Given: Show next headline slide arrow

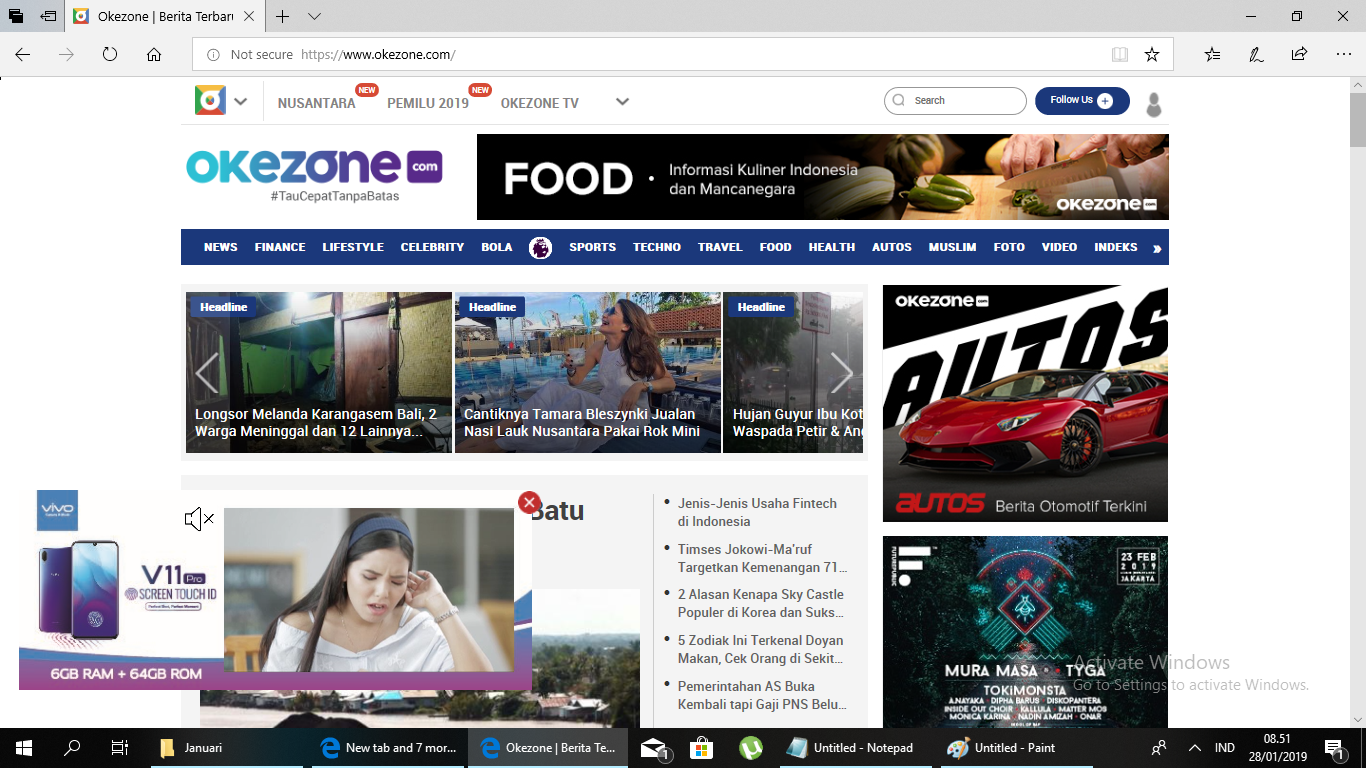Looking at the screenshot, I should (x=841, y=373).
